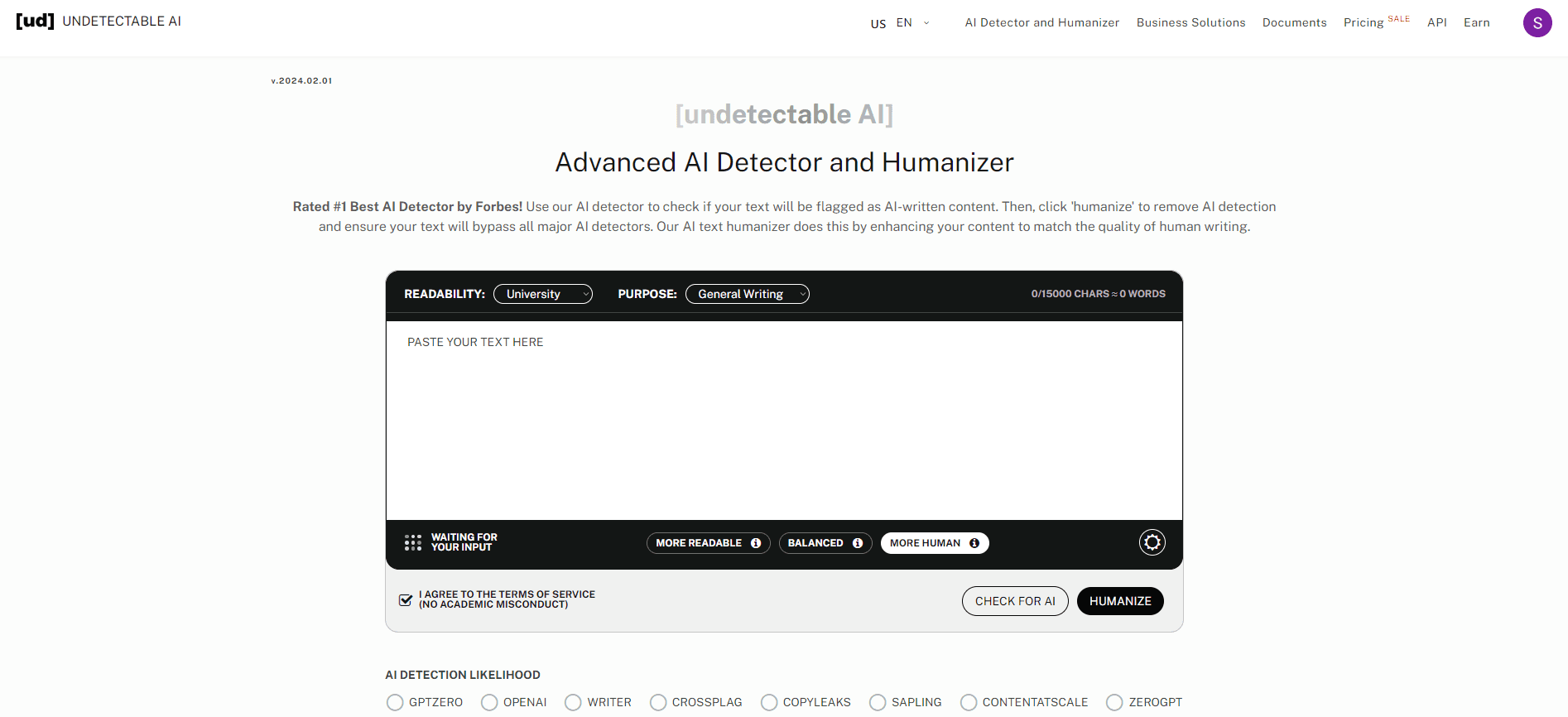Select the More Human mode

[x=925, y=543]
